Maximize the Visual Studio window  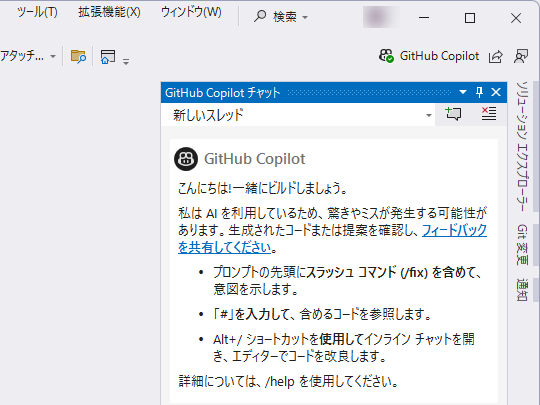pyautogui.click(x=470, y=18)
